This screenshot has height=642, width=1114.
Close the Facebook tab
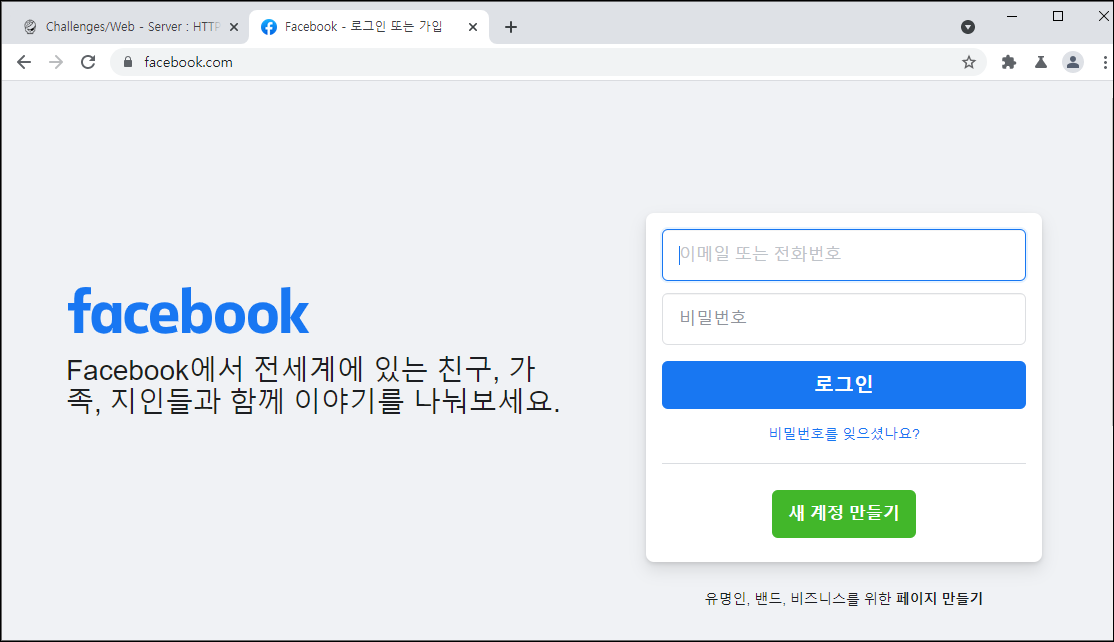(472, 27)
